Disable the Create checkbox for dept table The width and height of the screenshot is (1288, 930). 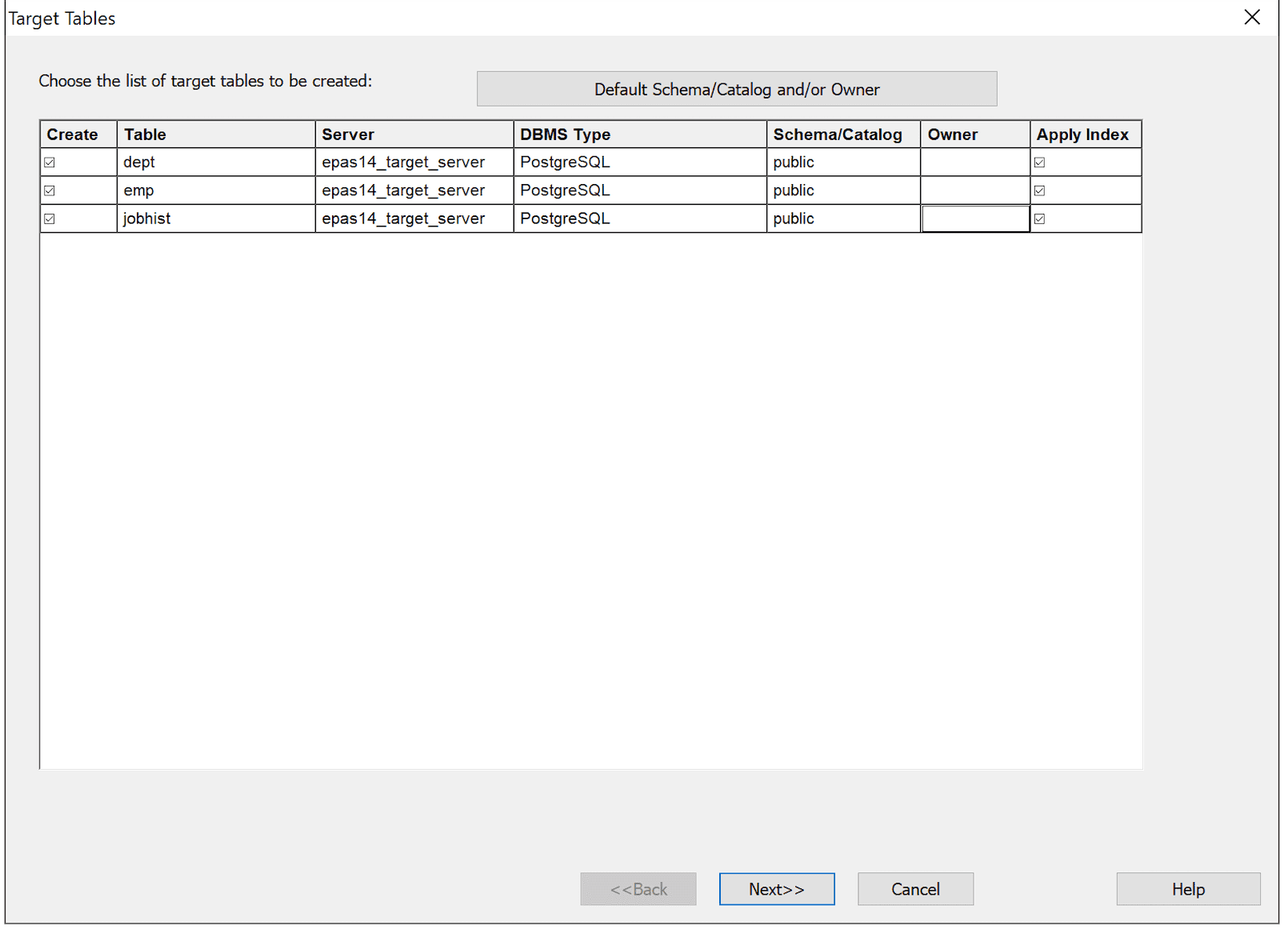click(50, 162)
